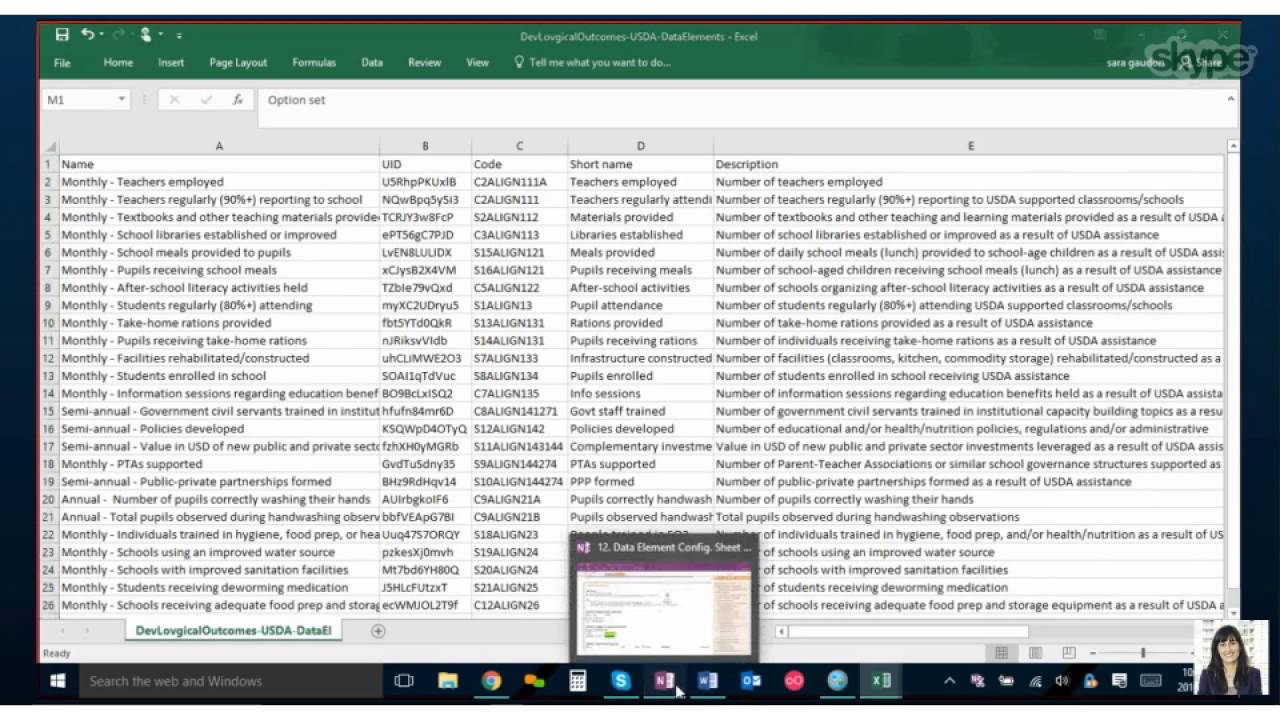Screen dimensions: 1280x720
Task: Click the Name Box showing M1
Action: click(x=78, y=100)
